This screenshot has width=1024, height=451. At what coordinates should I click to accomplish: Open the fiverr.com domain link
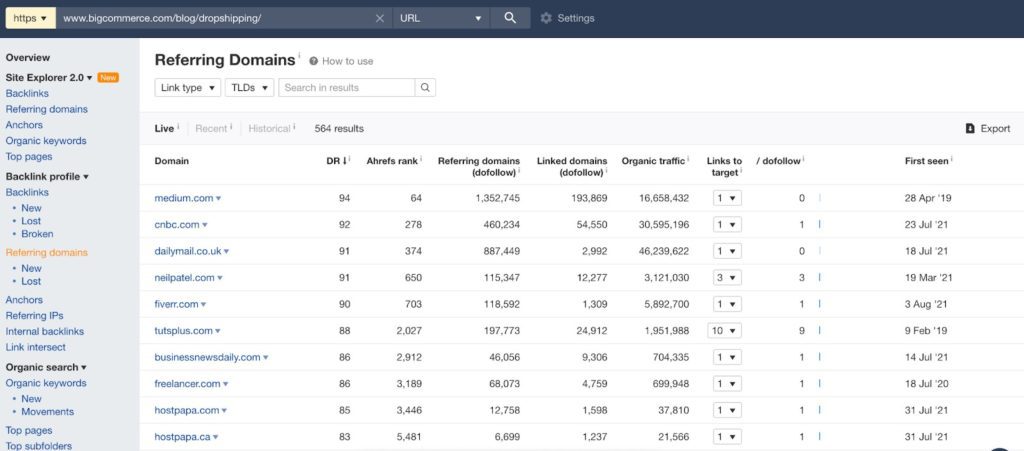[x=176, y=304]
